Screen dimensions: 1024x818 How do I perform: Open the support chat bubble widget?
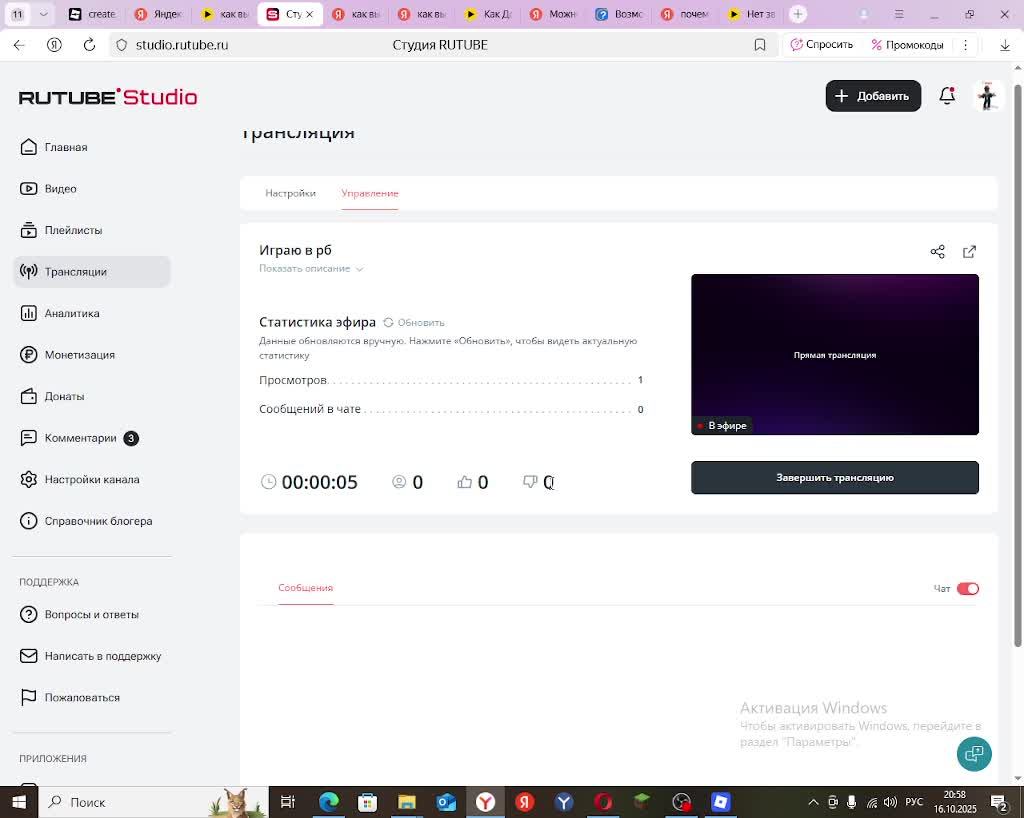(974, 753)
